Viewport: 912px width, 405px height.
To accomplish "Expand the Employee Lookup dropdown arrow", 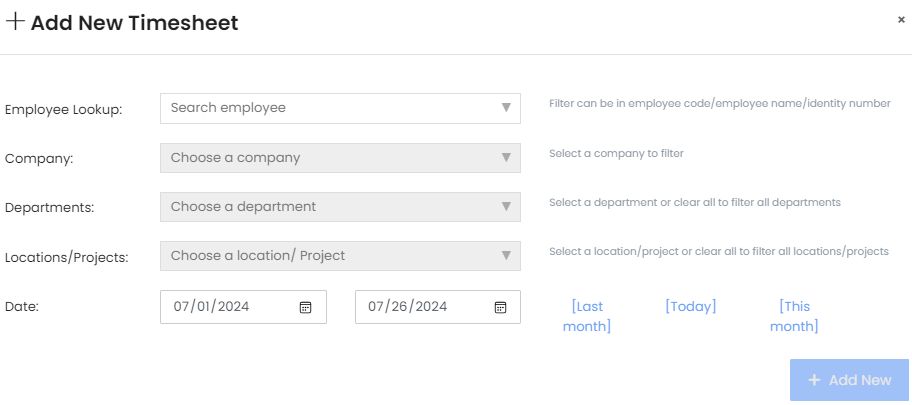I will pos(506,108).
